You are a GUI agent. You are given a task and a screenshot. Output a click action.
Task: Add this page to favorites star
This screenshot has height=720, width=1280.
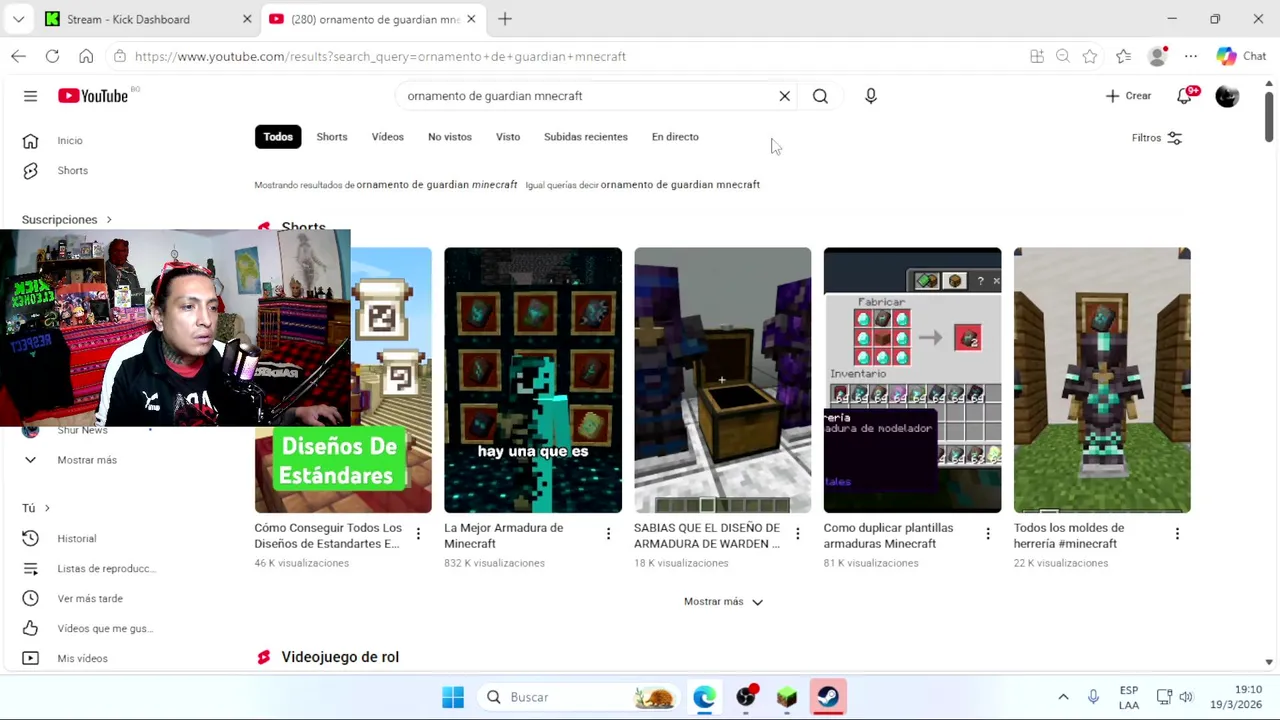(x=1090, y=57)
